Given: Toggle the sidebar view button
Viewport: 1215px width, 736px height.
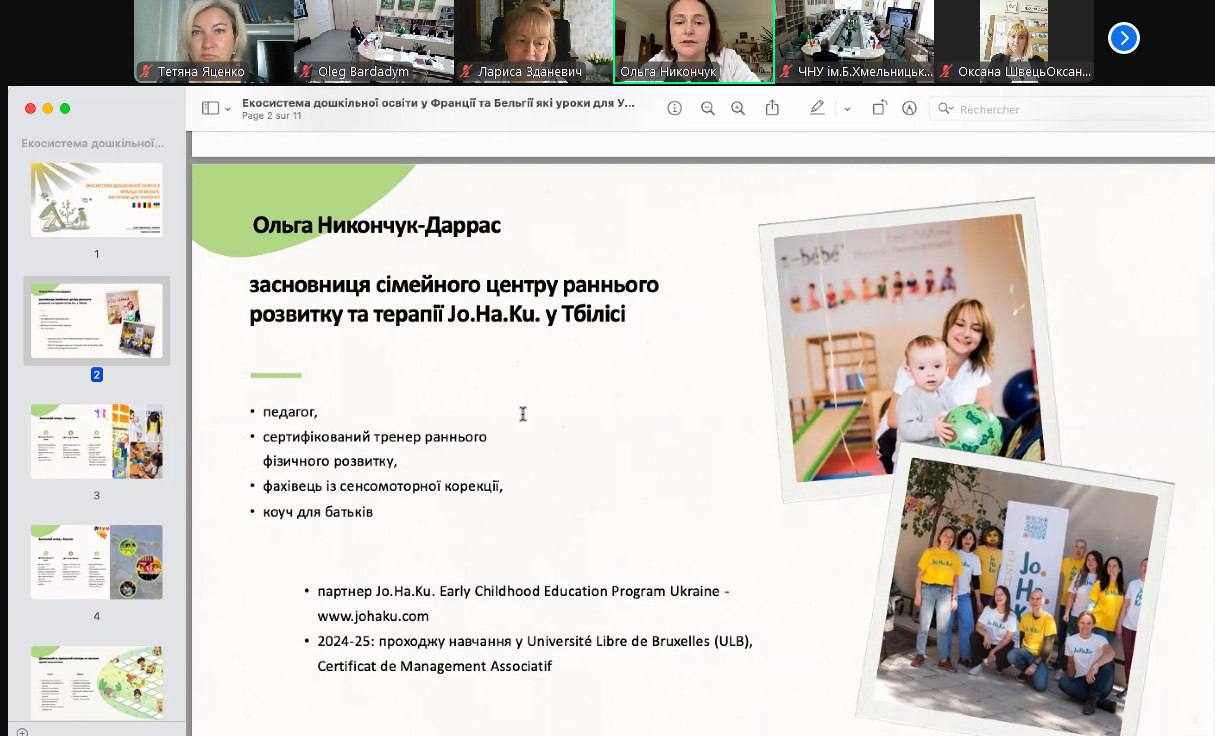Looking at the screenshot, I should point(210,108).
